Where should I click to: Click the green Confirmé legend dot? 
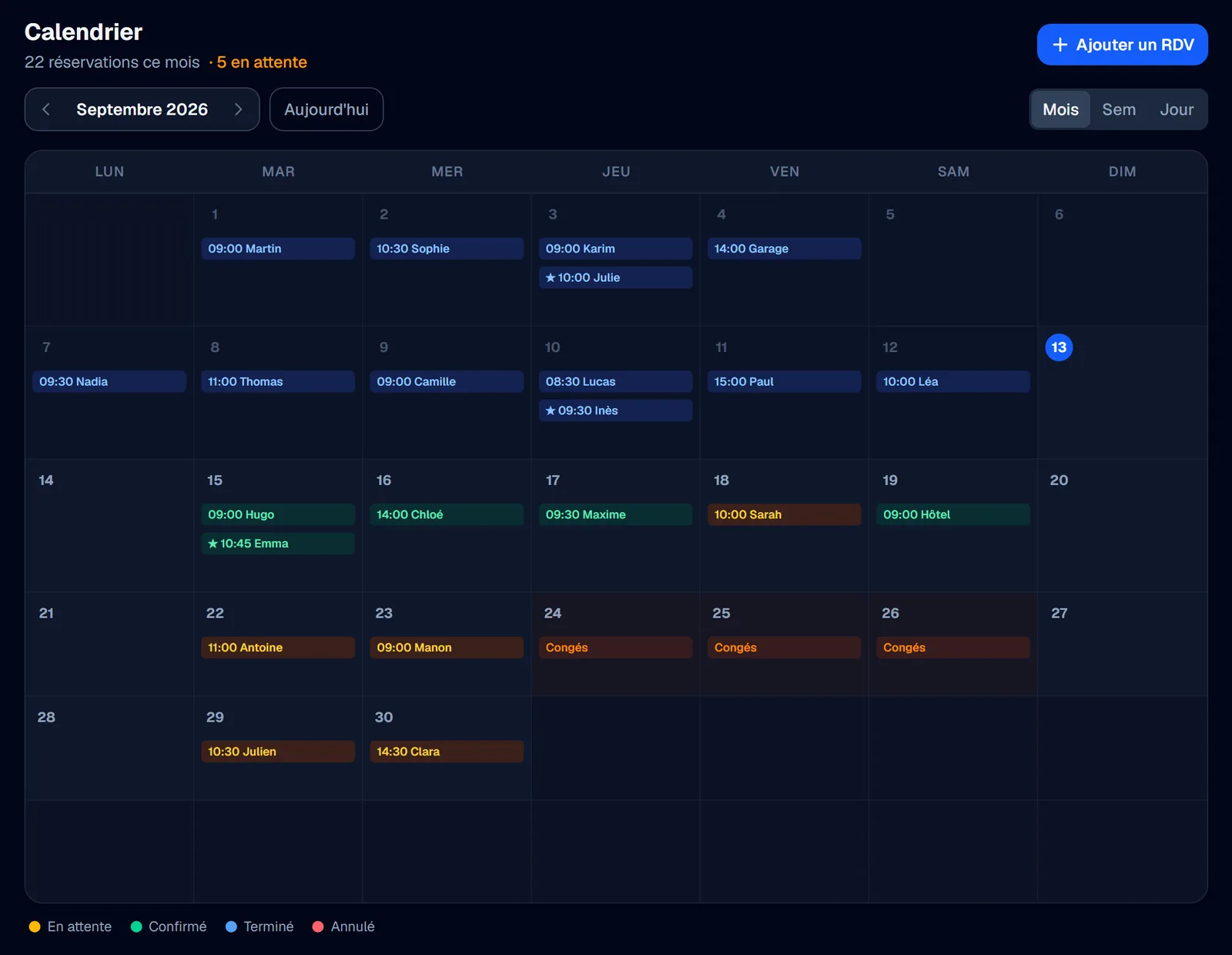(136, 927)
